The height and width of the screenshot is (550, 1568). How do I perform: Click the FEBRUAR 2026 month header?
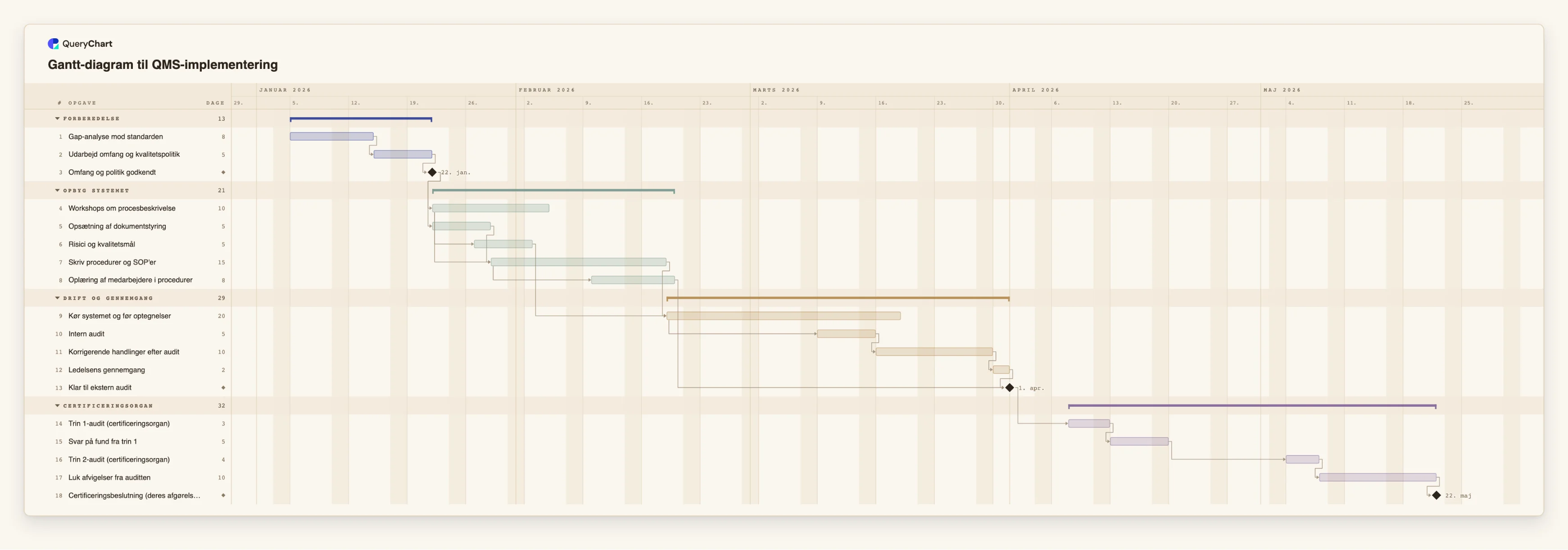[x=547, y=90]
